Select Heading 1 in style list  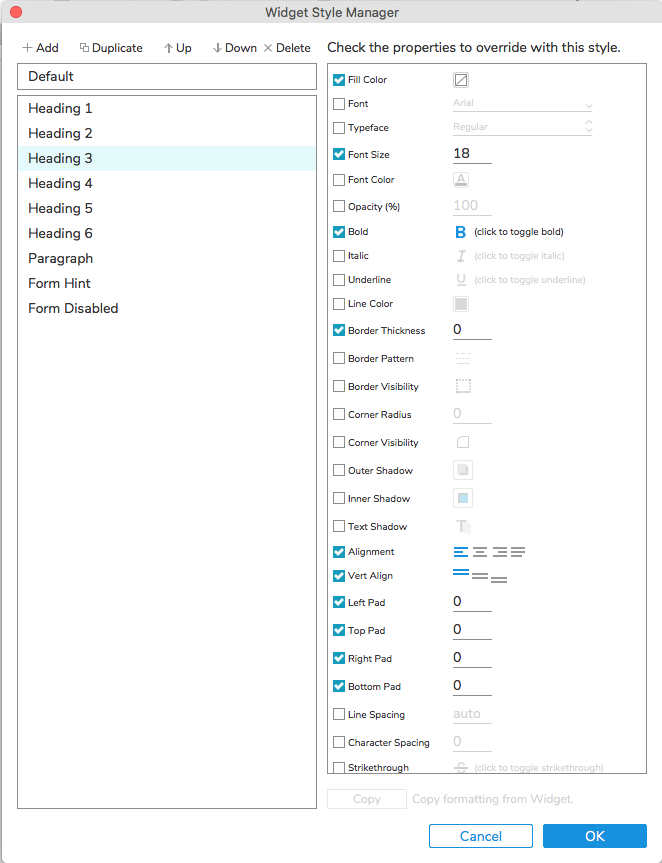point(167,108)
